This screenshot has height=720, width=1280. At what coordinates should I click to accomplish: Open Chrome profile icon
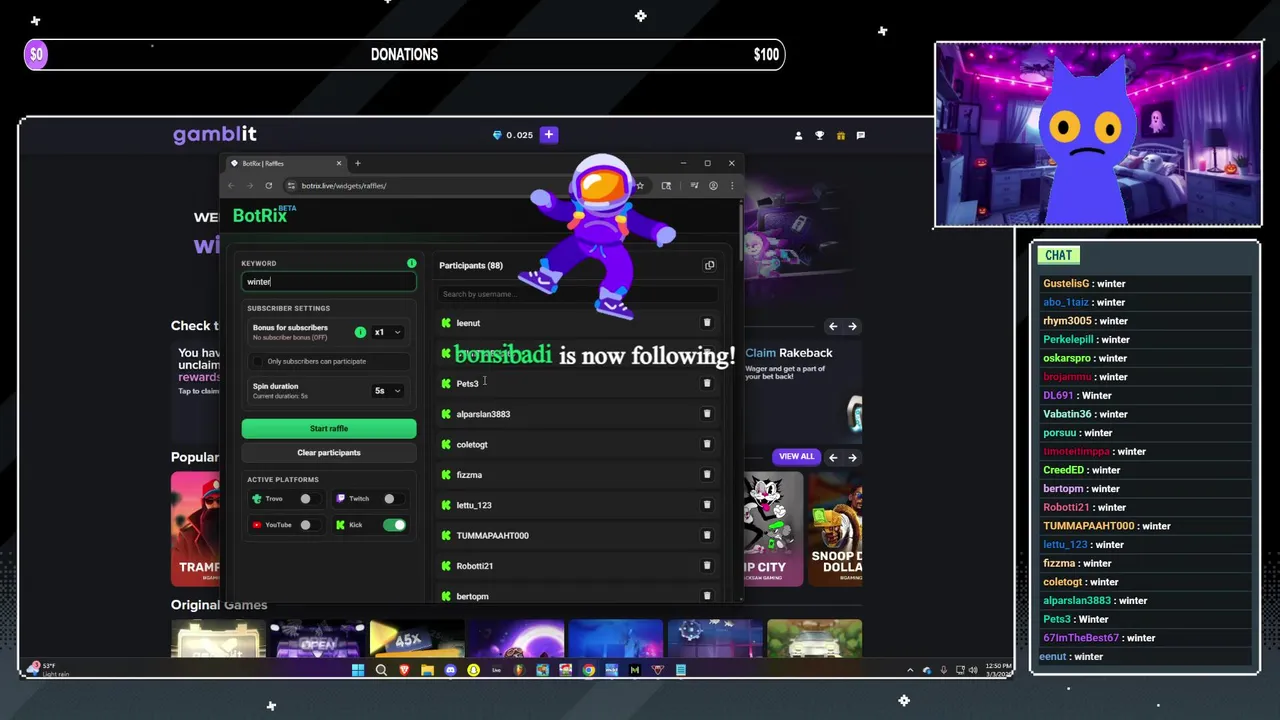point(713,185)
